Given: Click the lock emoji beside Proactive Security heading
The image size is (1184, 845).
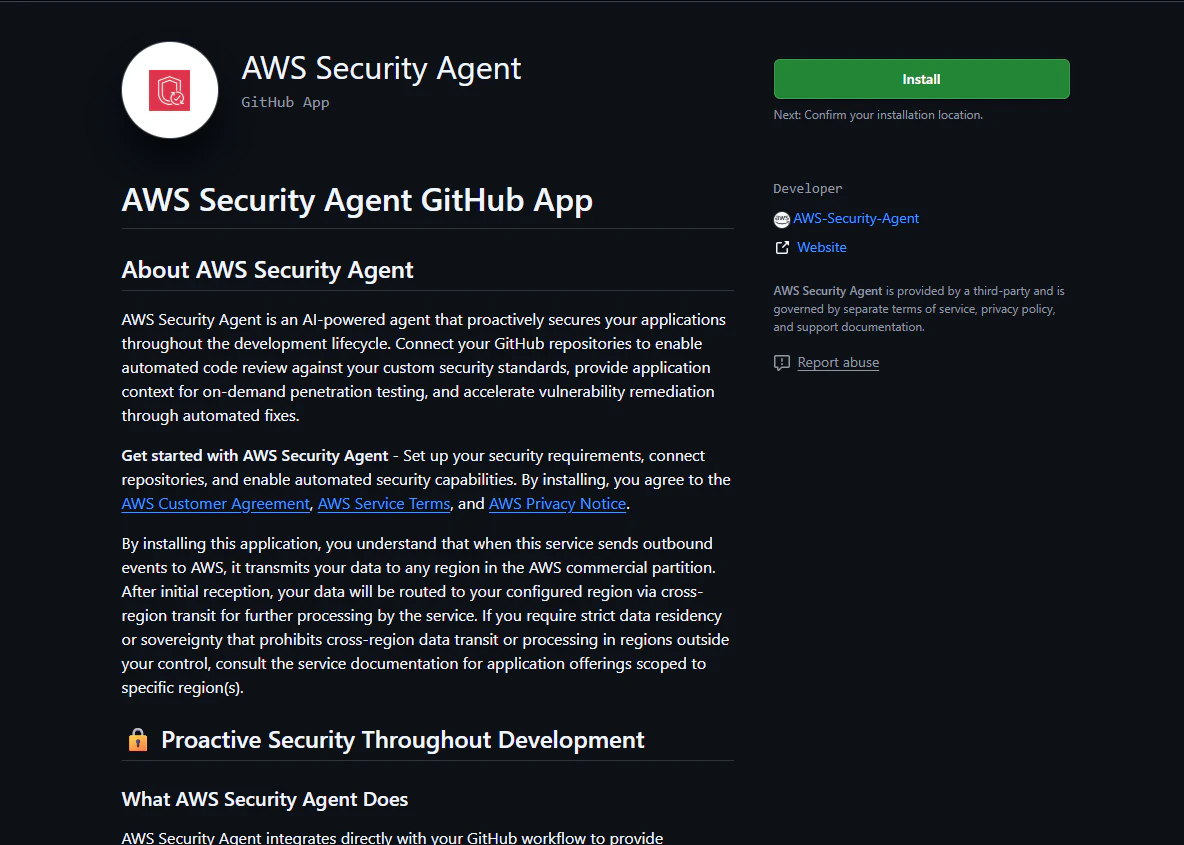Looking at the screenshot, I should [x=138, y=740].
